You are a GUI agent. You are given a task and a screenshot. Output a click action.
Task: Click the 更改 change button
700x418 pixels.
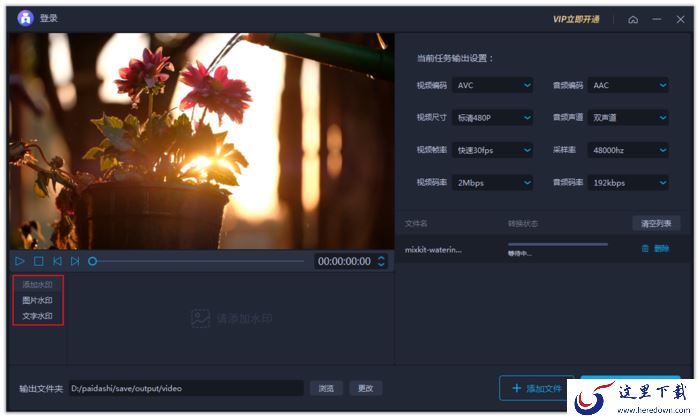pyautogui.click(x=366, y=389)
